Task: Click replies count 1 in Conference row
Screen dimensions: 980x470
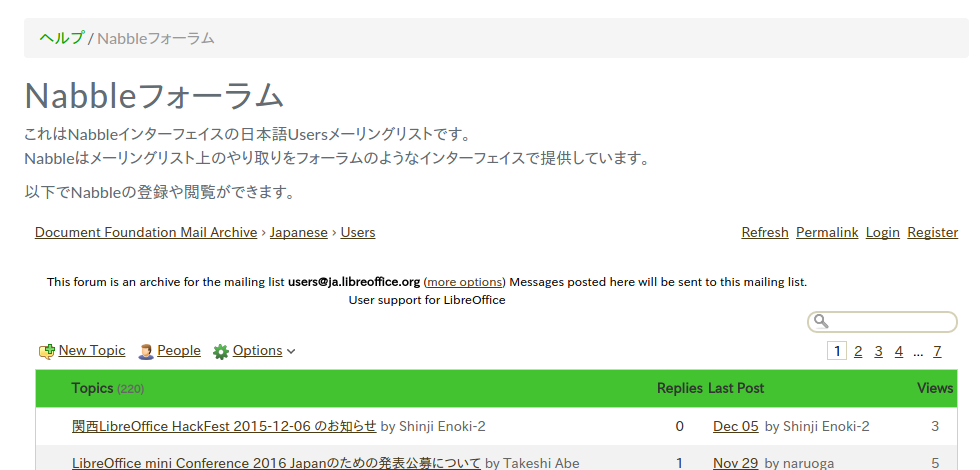Action: [679, 463]
